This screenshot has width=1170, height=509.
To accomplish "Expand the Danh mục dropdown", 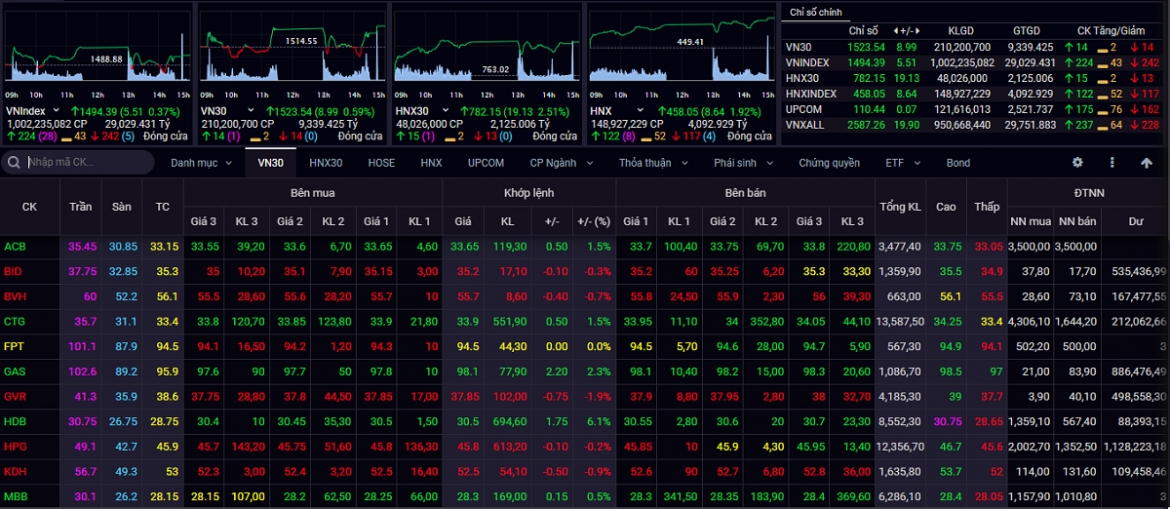I will click(201, 163).
